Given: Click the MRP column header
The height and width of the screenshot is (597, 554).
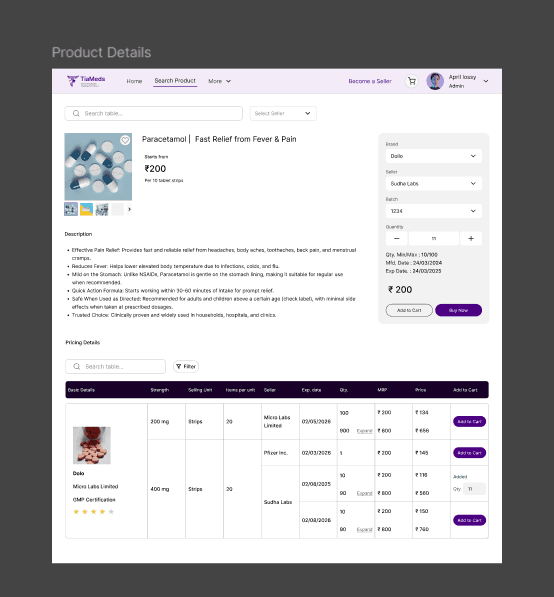Looking at the screenshot, I should [382, 390].
